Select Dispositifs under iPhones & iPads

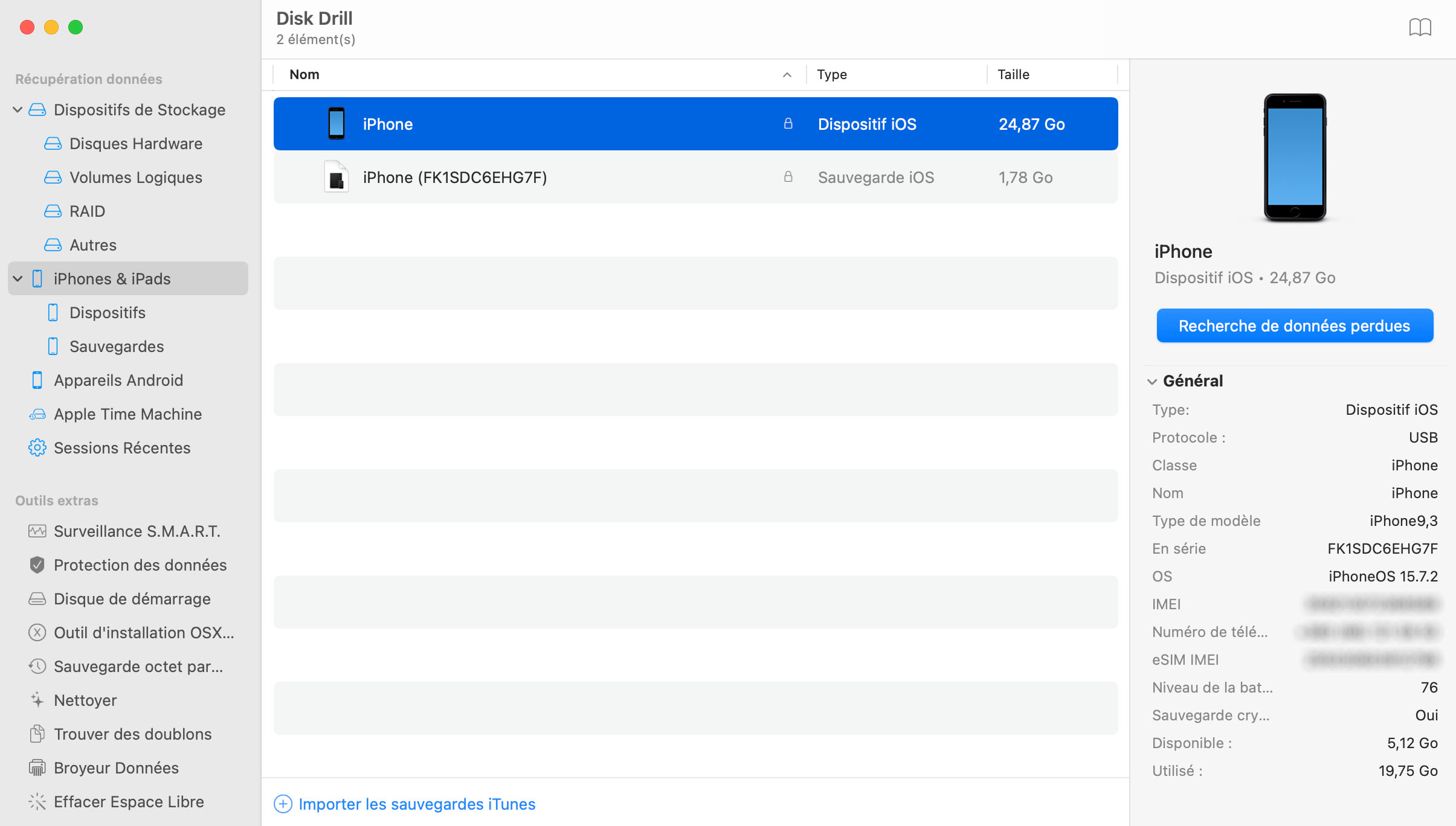tap(108, 312)
